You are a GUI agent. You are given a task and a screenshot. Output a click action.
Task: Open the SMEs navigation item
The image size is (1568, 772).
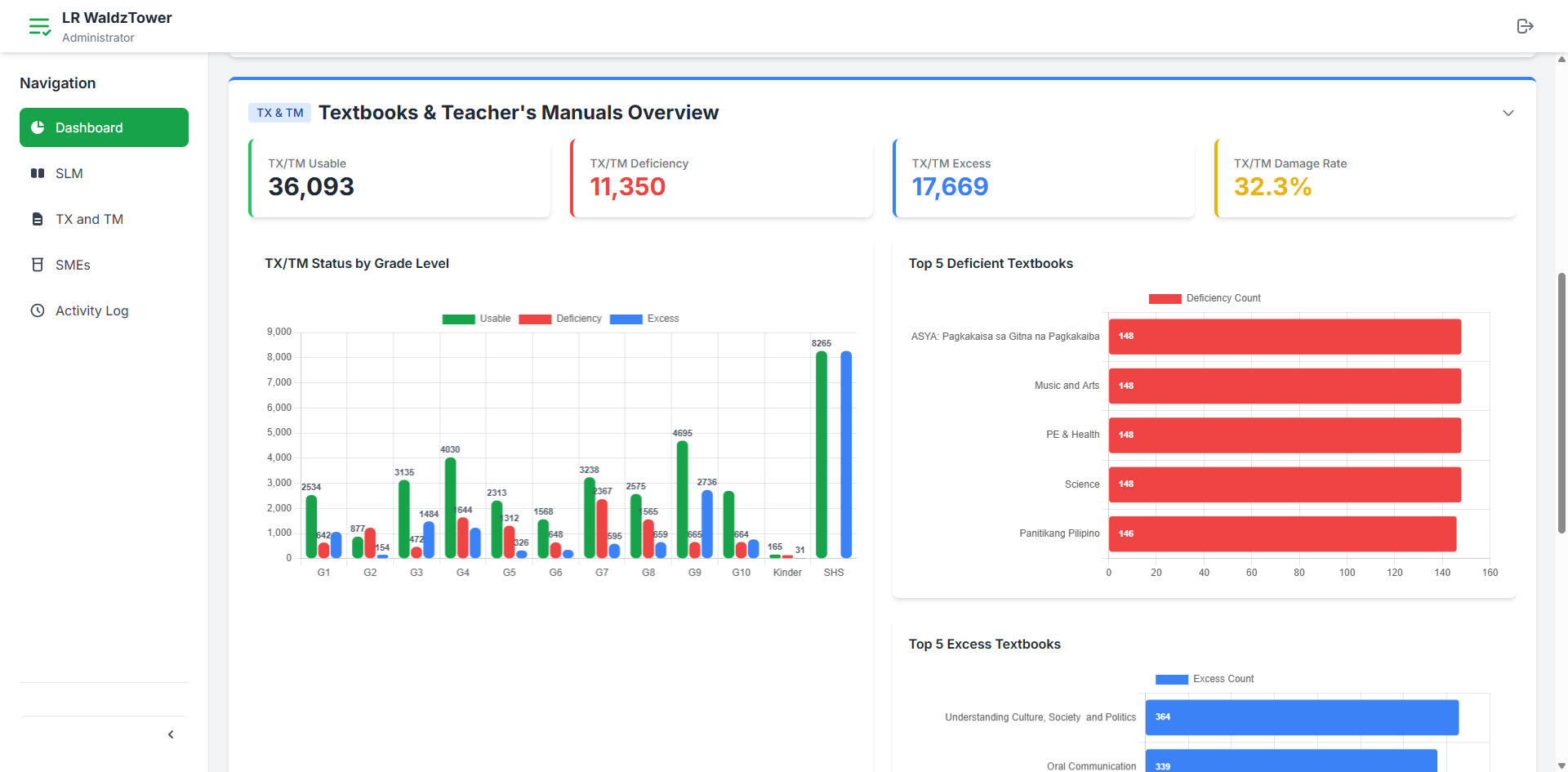coord(104,265)
